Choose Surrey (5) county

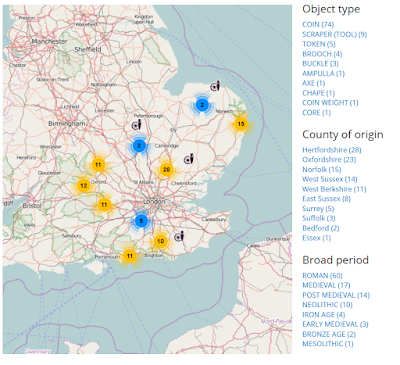(x=318, y=209)
